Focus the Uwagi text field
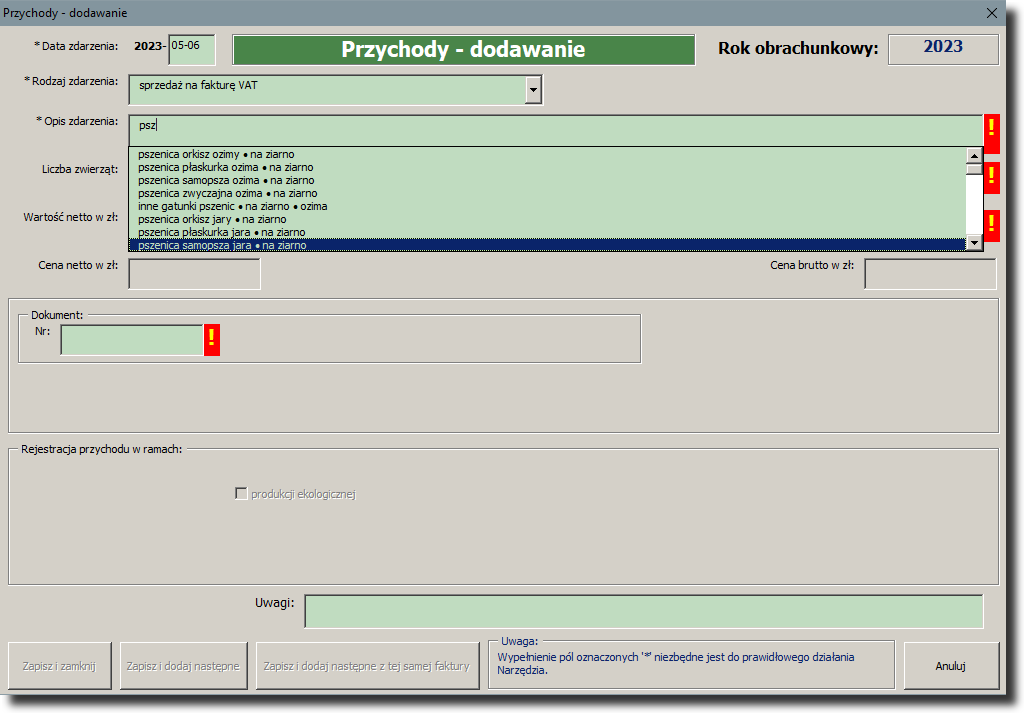The width and height of the screenshot is (1024, 713). point(643,611)
